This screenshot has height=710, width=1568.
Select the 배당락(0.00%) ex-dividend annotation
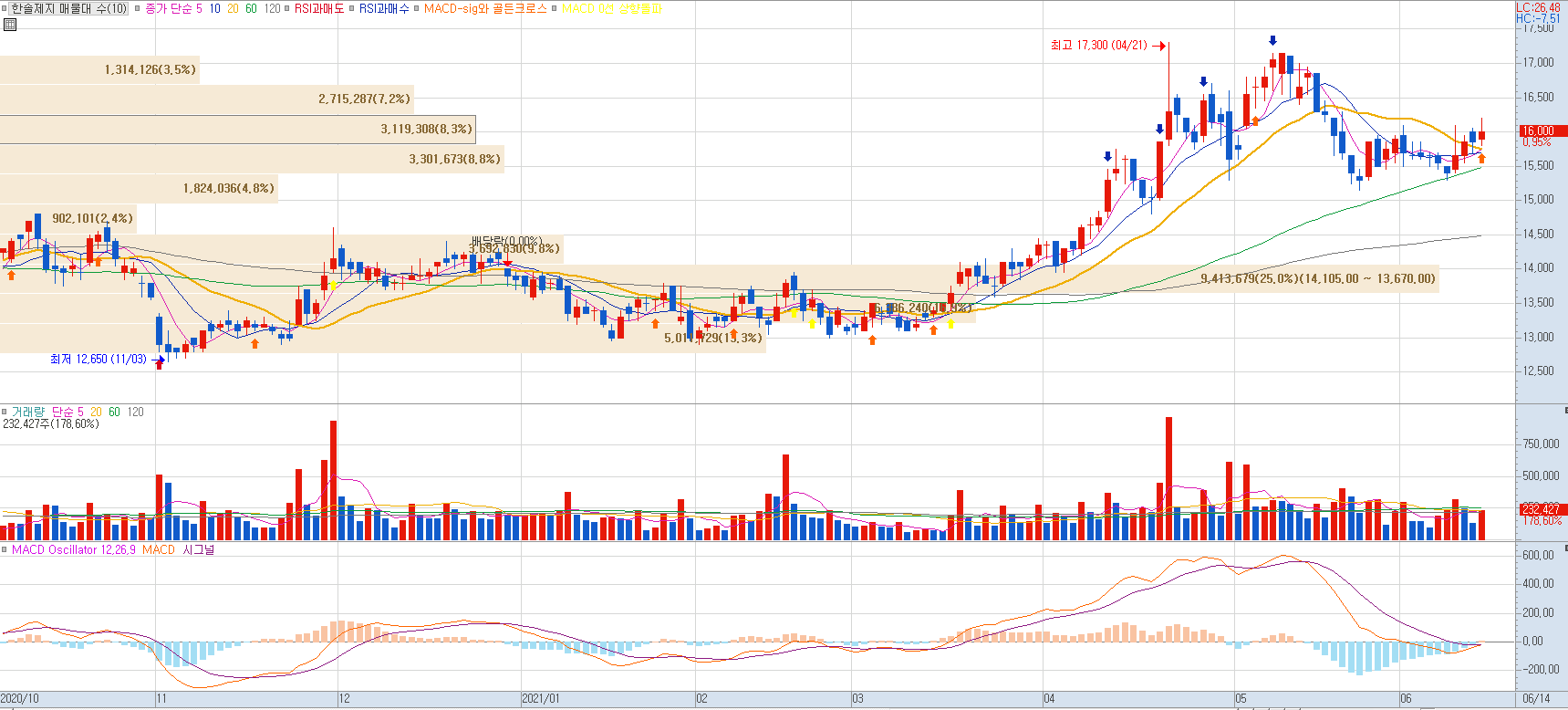506,241
